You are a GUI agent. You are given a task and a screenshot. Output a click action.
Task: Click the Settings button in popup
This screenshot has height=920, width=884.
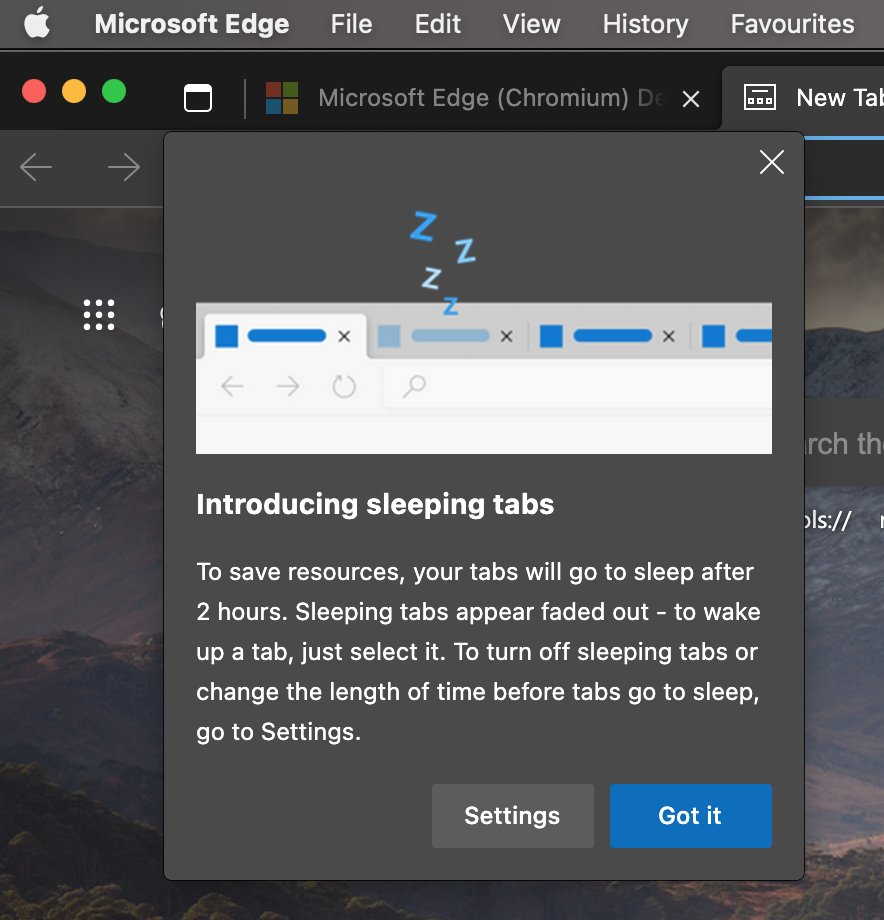point(513,816)
